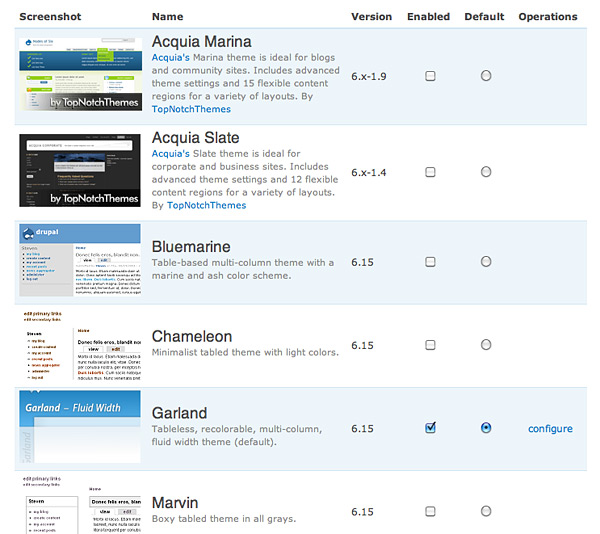Select Garland default radio button
The image size is (600, 534).
[x=486, y=427]
